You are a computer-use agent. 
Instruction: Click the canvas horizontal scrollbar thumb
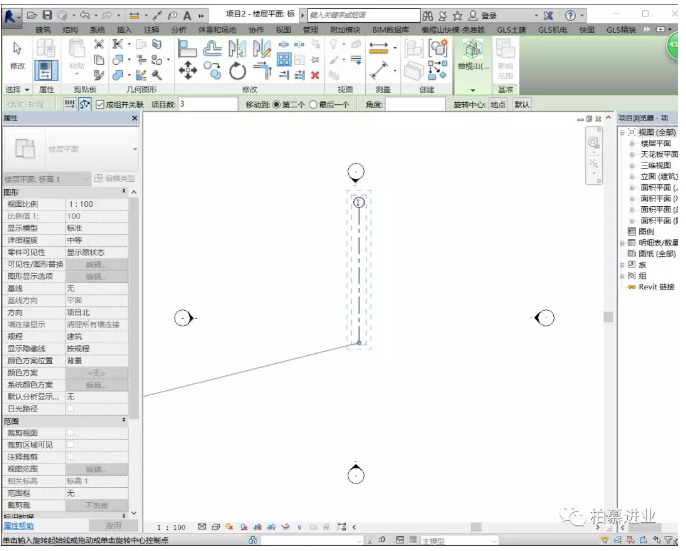[476, 527]
